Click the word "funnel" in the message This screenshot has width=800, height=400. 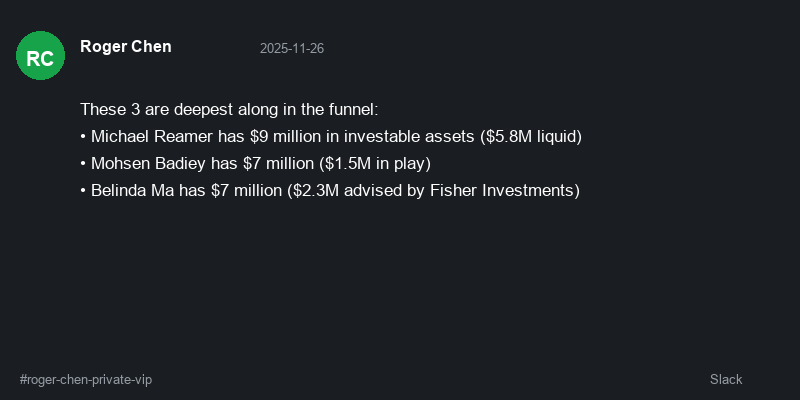(x=353, y=109)
